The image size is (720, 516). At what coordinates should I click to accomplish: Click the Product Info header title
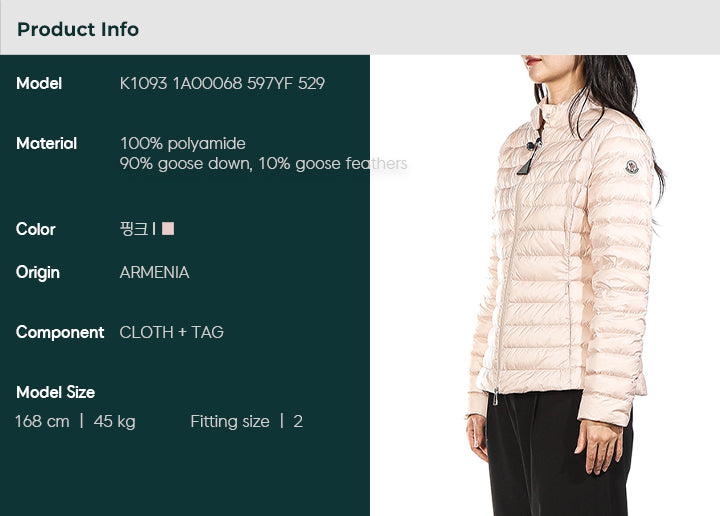[x=78, y=29]
